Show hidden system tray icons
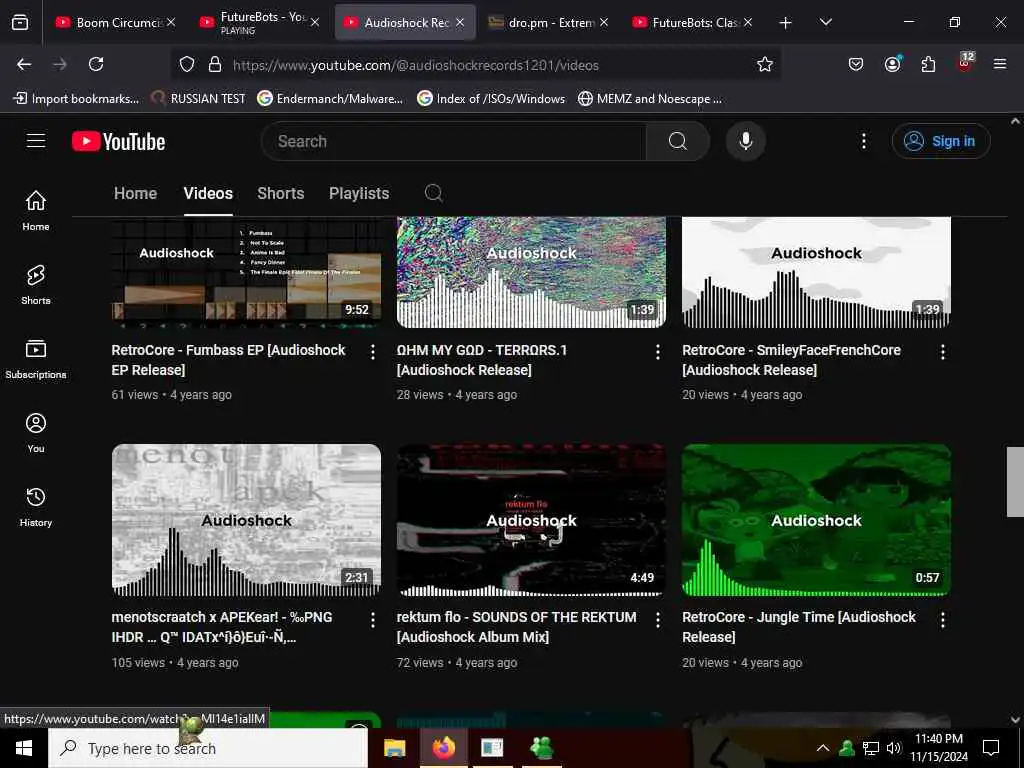 pos(823,748)
